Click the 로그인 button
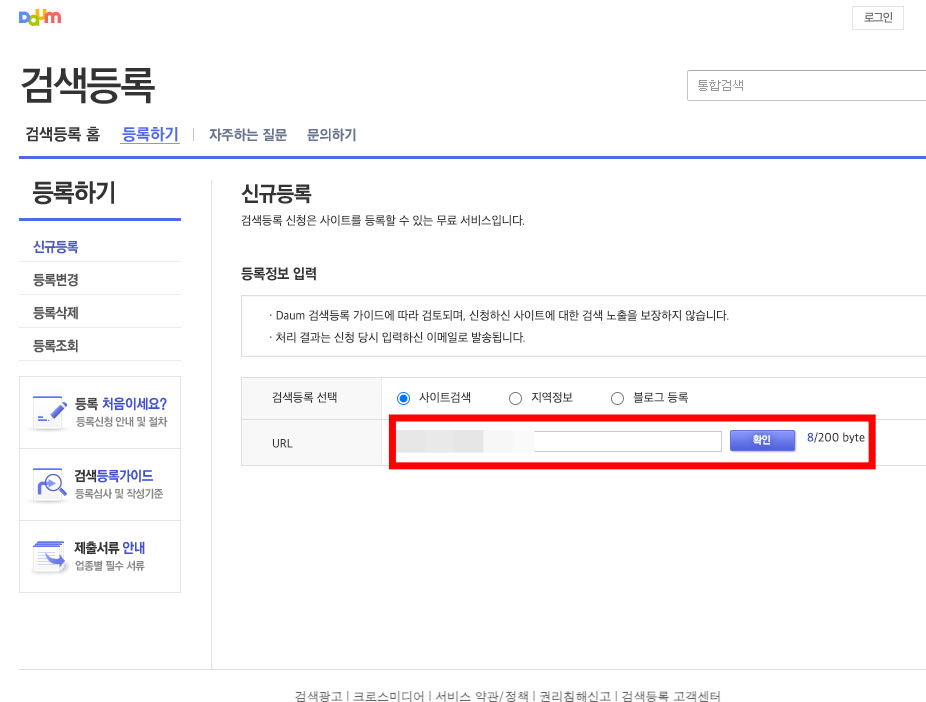 tap(878, 18)
